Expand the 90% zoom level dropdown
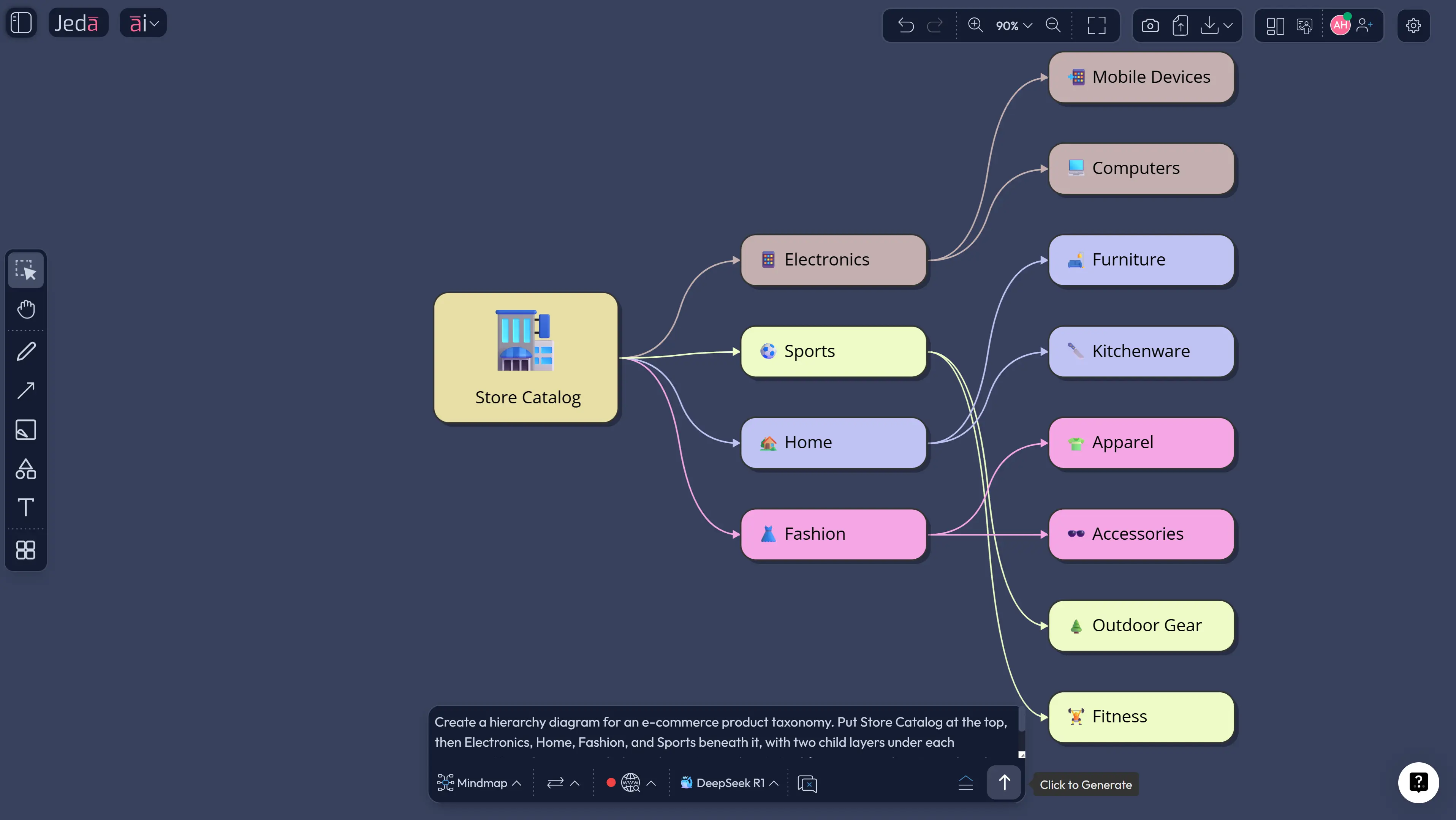This screenshot has height=820, width=1456. click(1013, 25)
